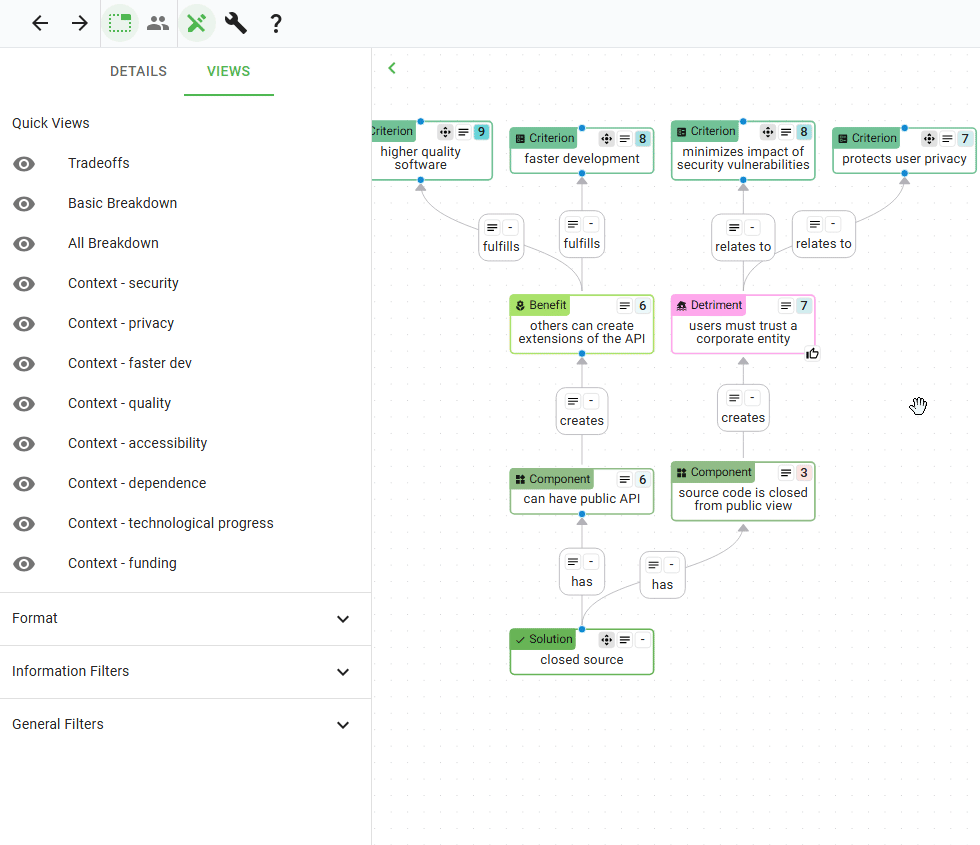Click notes icon on Detriment node
Viewport: 980px width, 845px height.
[x=786, y=306]
